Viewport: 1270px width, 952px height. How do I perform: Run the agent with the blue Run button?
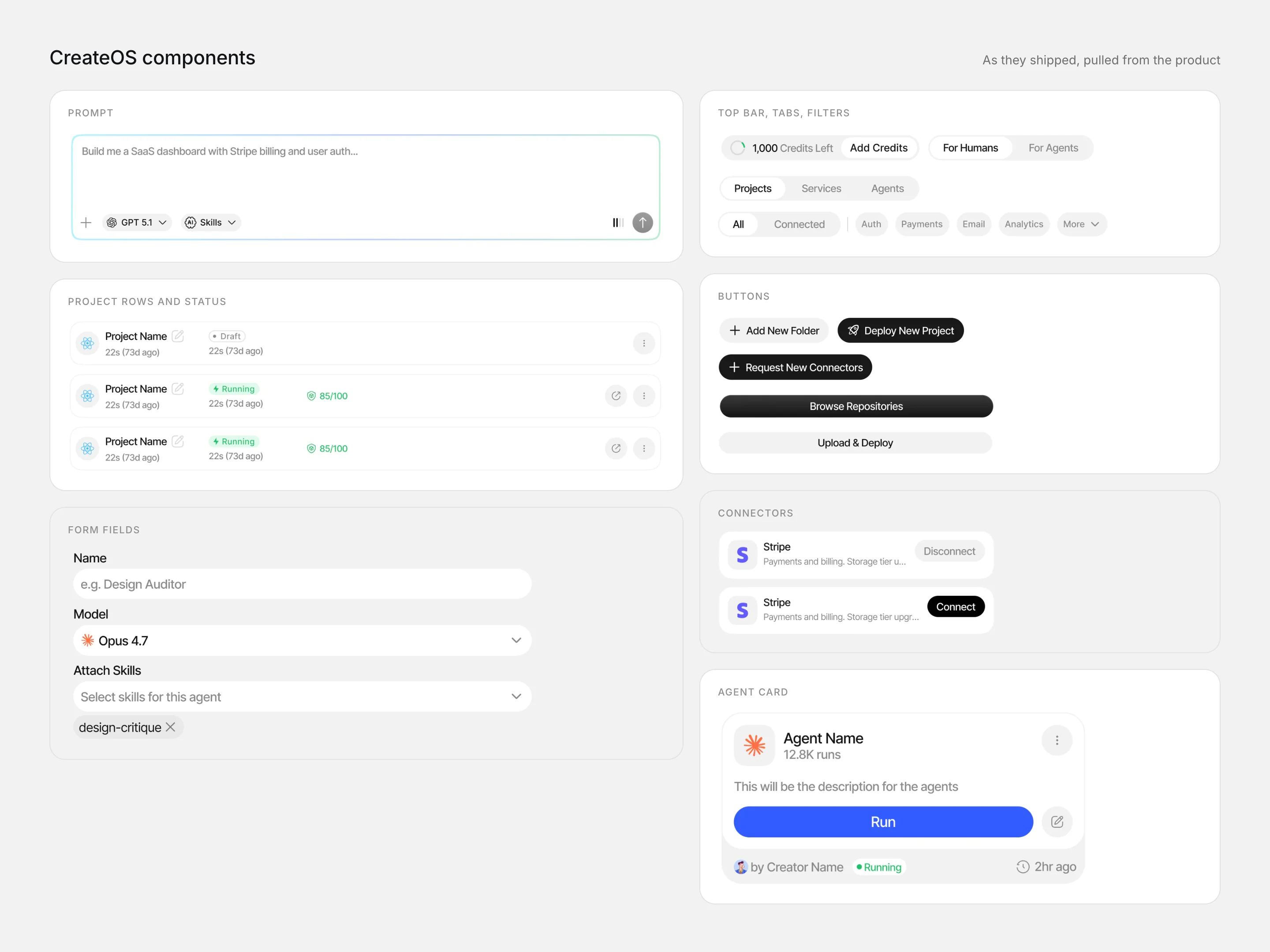tap(883, 822)
